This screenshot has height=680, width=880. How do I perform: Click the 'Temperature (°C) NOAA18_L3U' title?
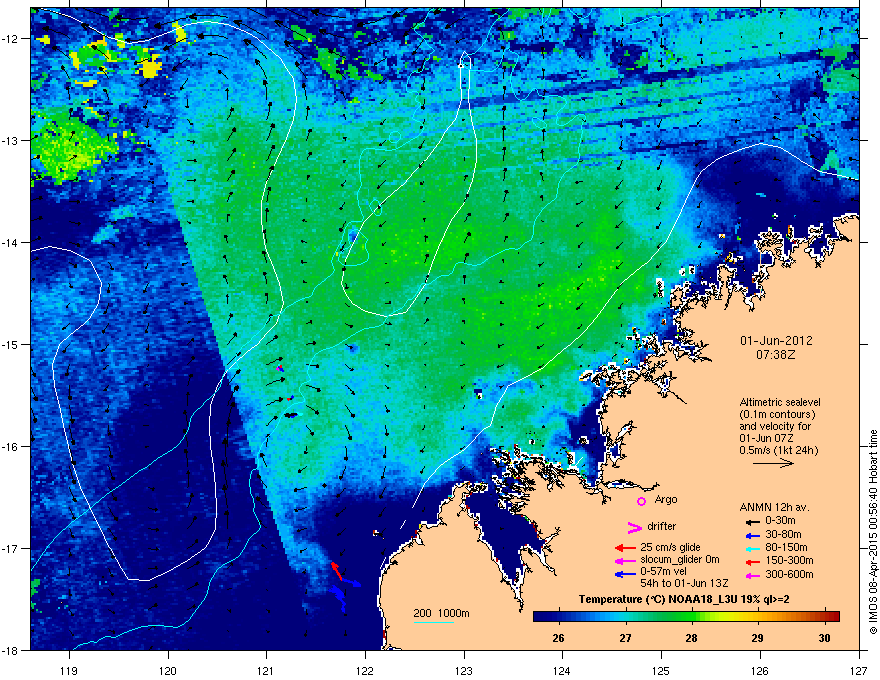(x=684, y=599)
